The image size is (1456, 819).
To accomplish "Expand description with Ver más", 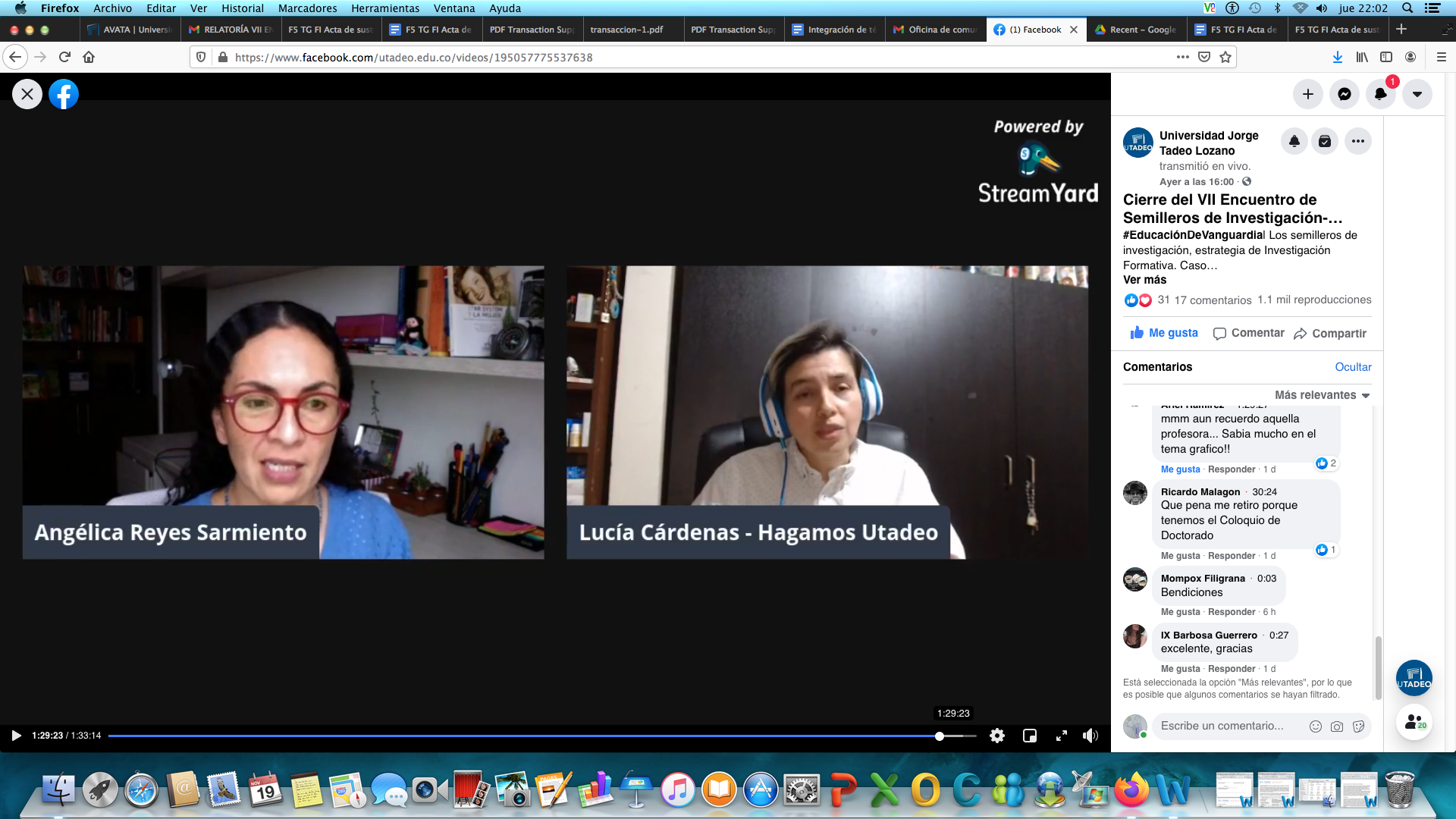I will [x=1144, y=280].
